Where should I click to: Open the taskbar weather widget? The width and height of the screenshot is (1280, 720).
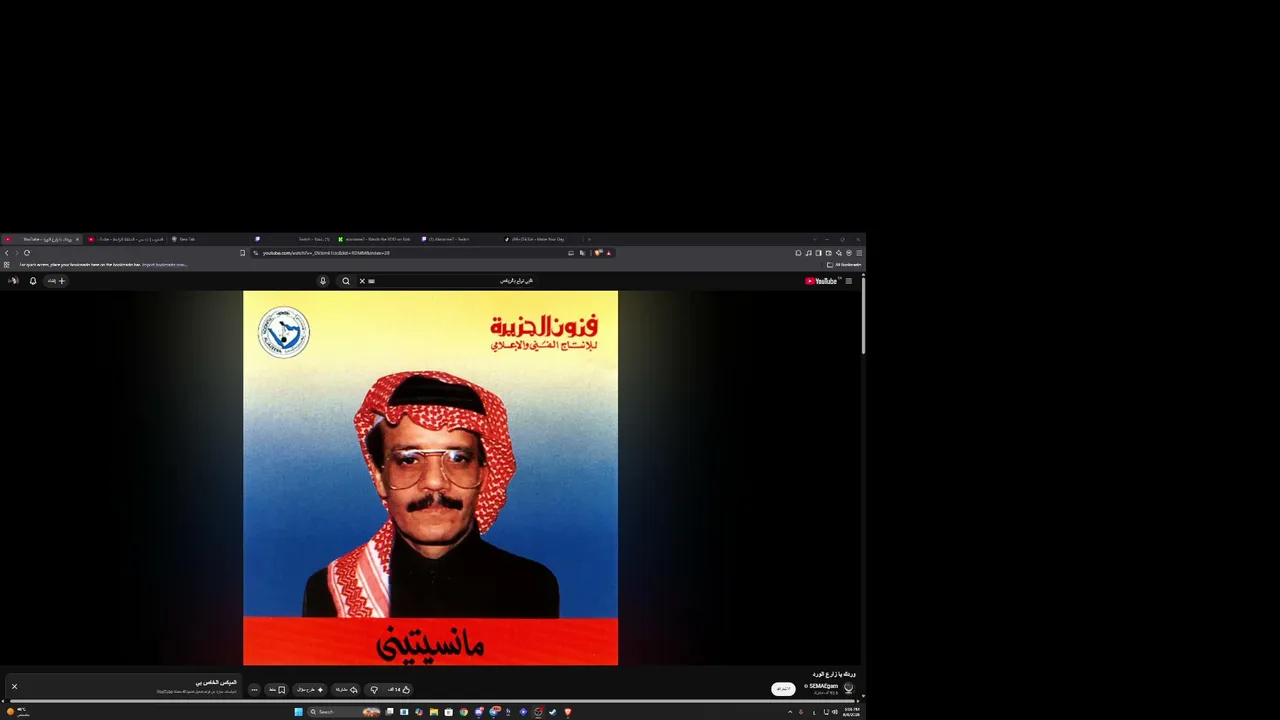pyautogui.click(x=17, y=712)
